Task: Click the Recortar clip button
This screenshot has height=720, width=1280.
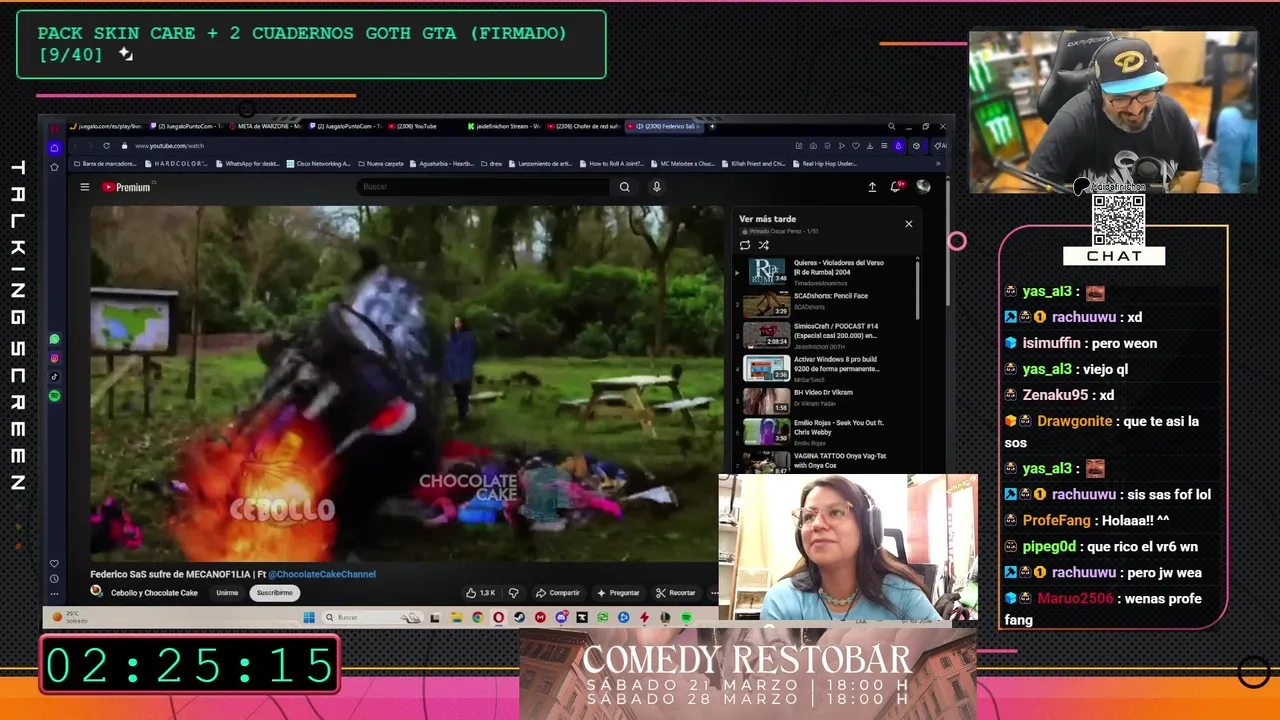Action: point(676,593)
